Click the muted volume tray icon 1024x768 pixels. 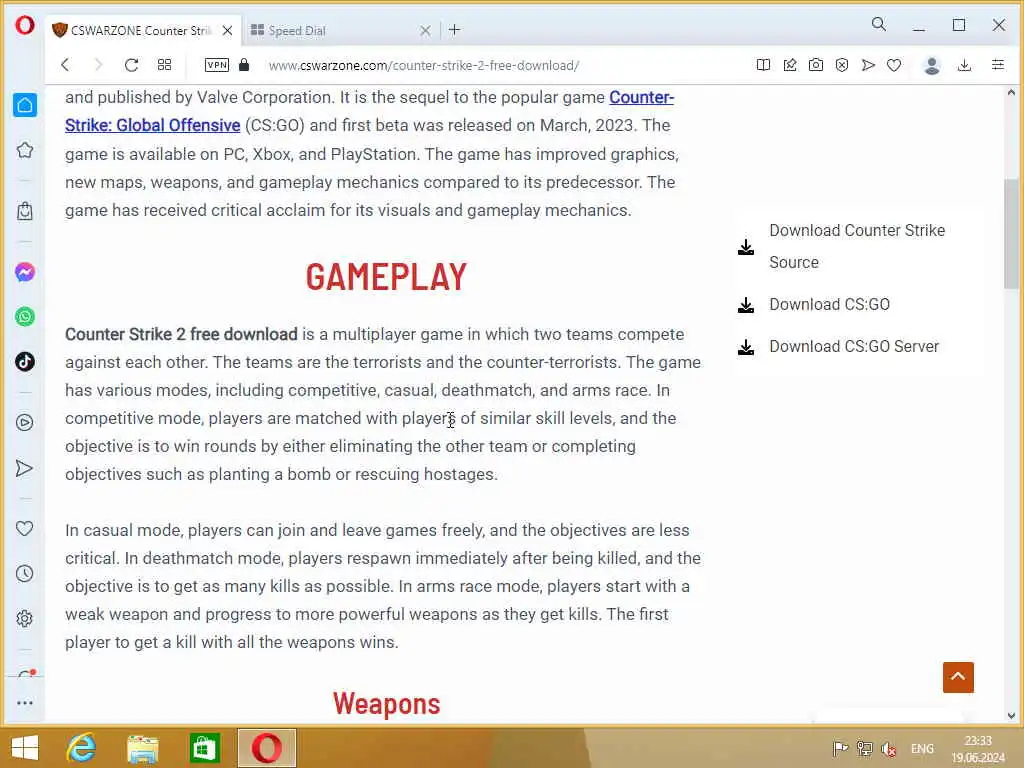pyautogui.click(x=888, y=749)
